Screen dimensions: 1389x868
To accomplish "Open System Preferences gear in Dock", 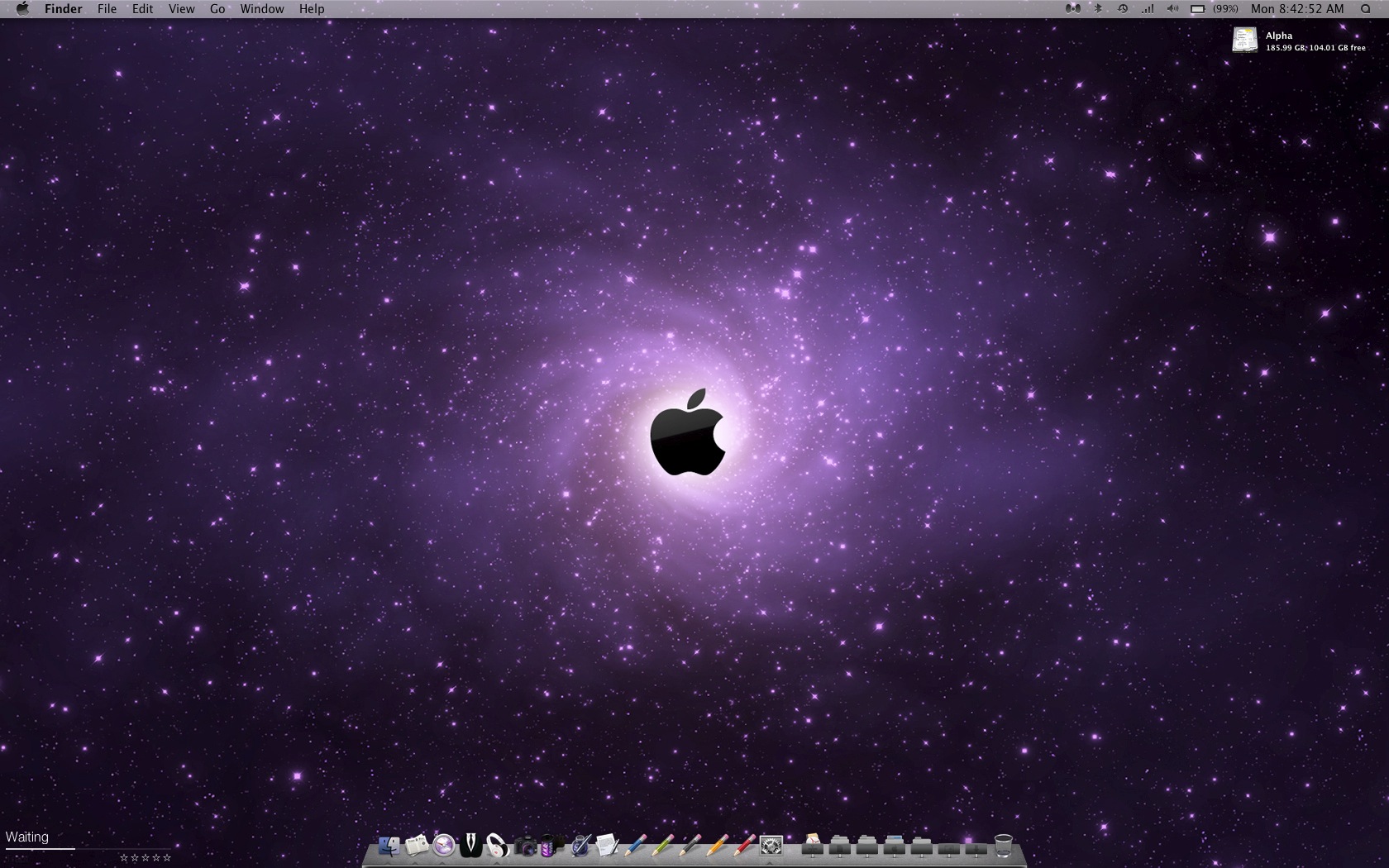I will (771, 846).
